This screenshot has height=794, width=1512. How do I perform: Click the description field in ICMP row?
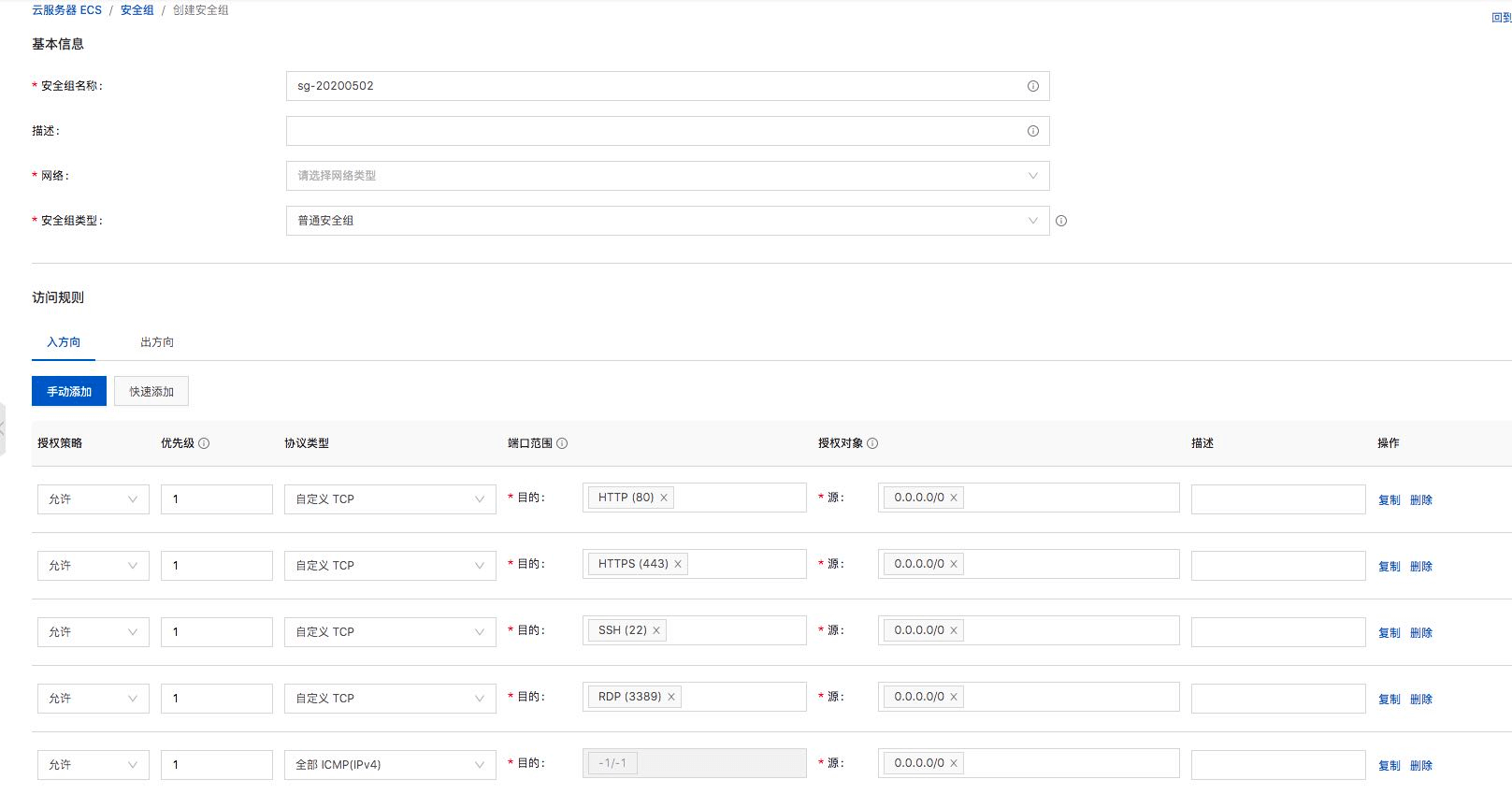pos(1278,765)
